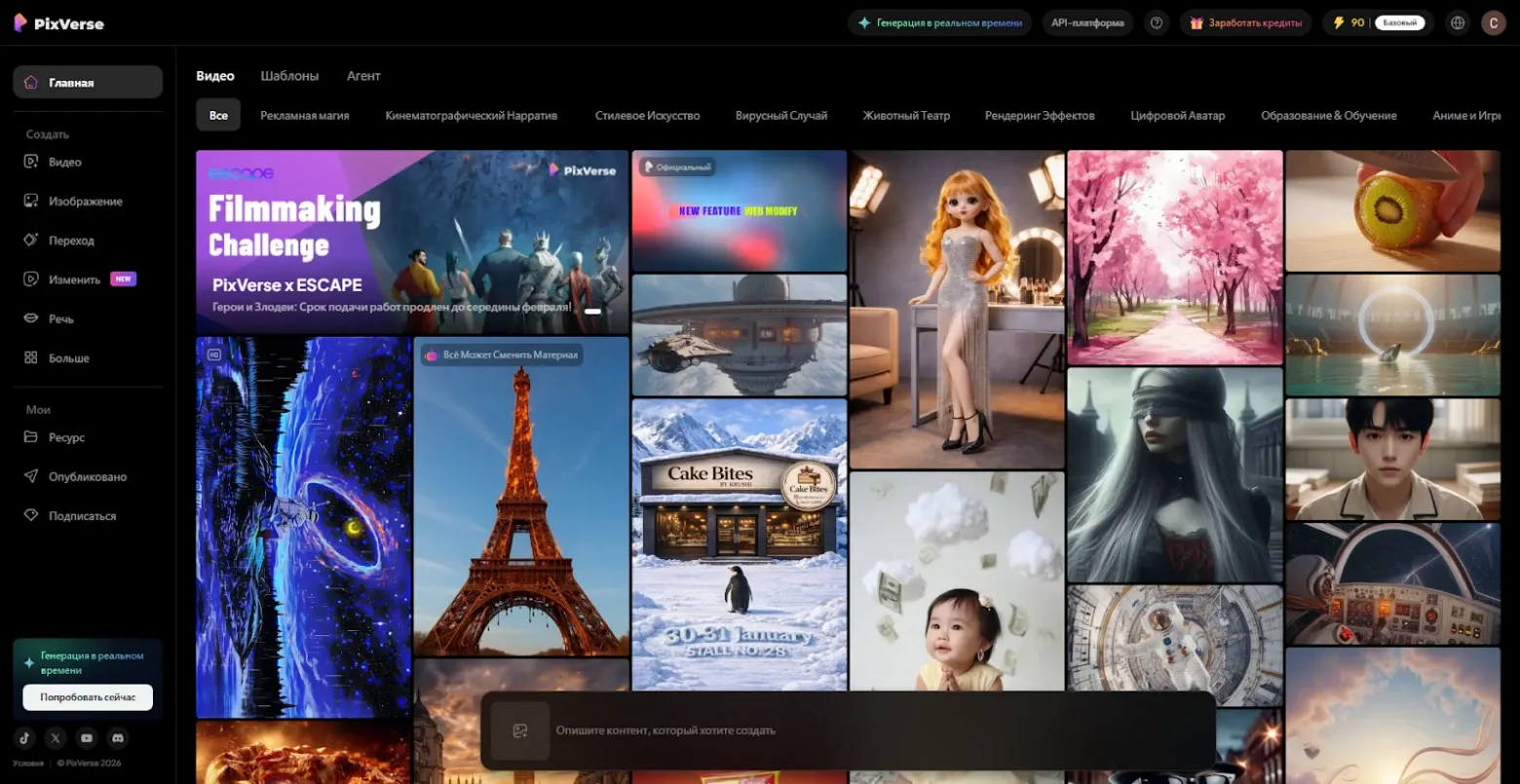Open the globe language selector

click(1458, 22)
